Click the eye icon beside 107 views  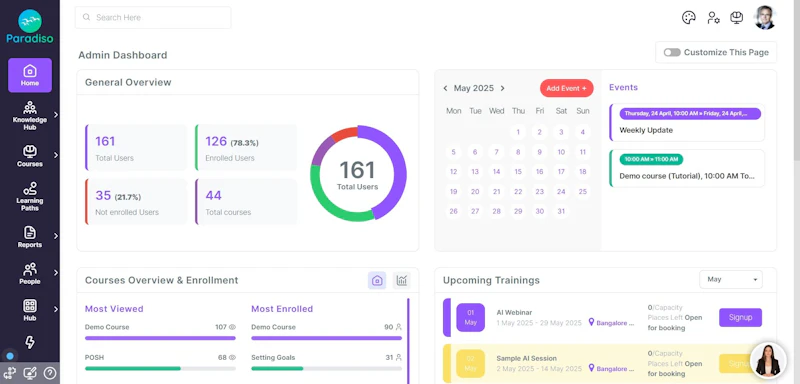(x=232, y=327)
